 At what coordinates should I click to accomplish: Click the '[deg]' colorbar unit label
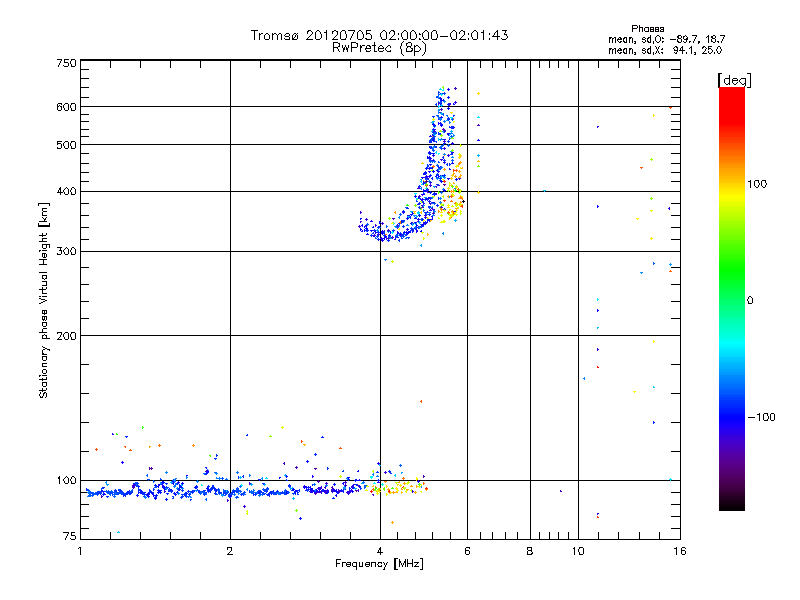734,80
